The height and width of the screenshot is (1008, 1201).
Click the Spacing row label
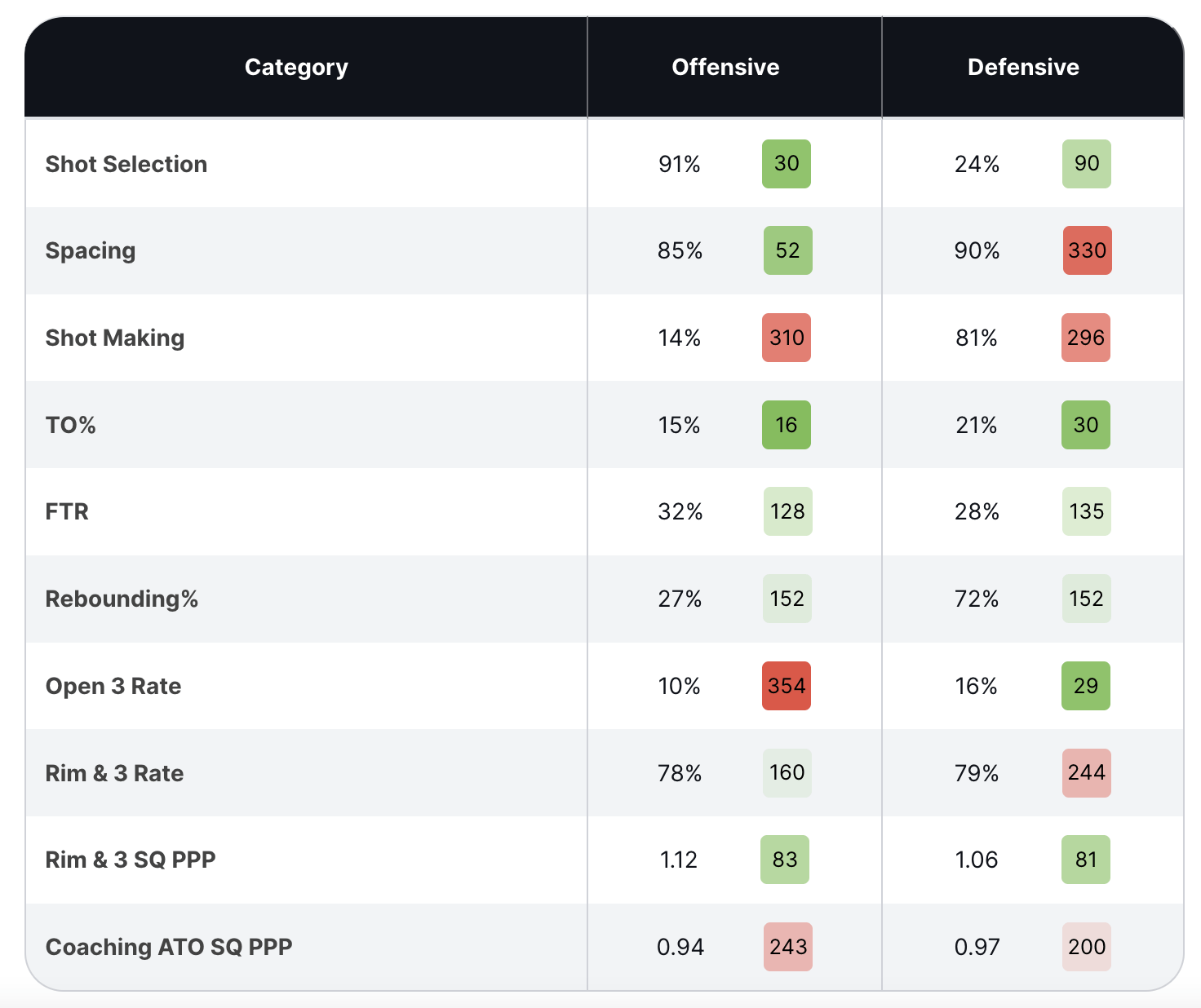click(91, 250)
